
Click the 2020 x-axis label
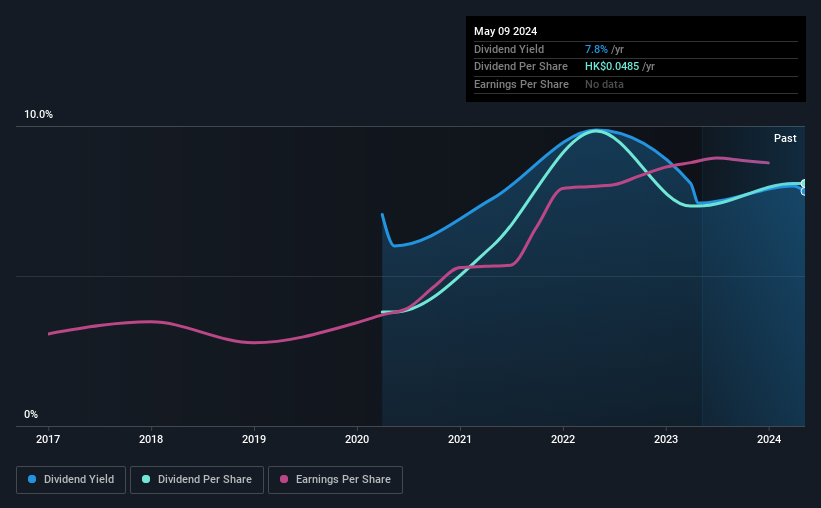click(x=357, y=439)
